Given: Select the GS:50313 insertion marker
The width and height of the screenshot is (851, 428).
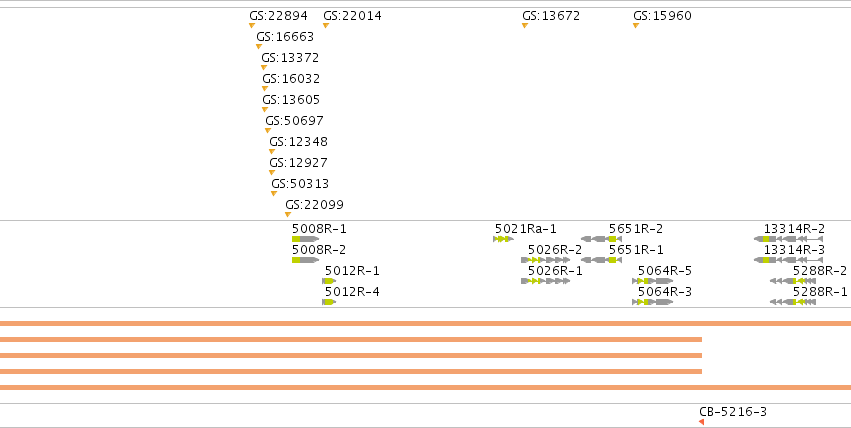Looking at the screenshot, I should click(274, 194).
